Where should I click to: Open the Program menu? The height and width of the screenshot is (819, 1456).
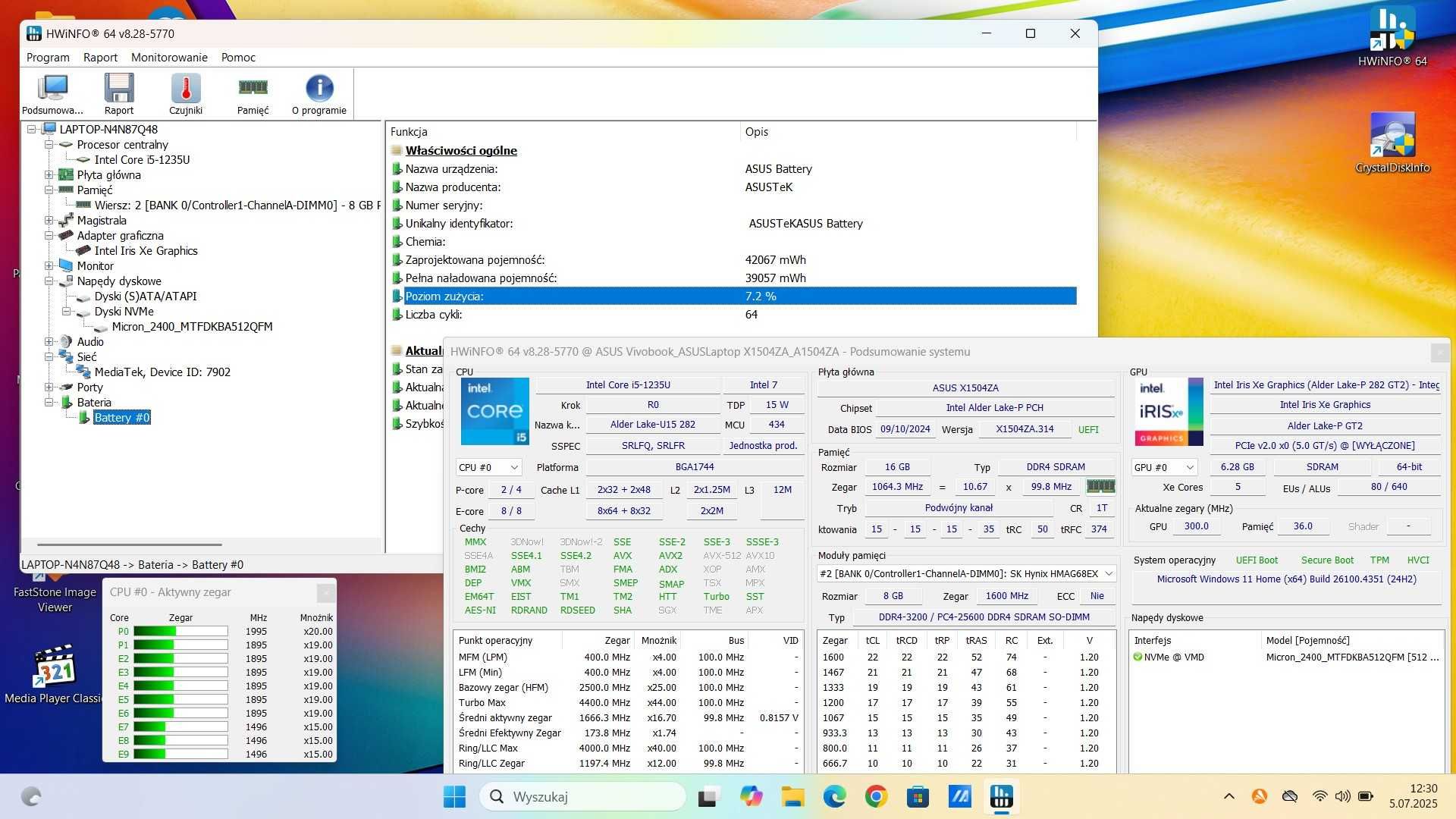(48, 57)
